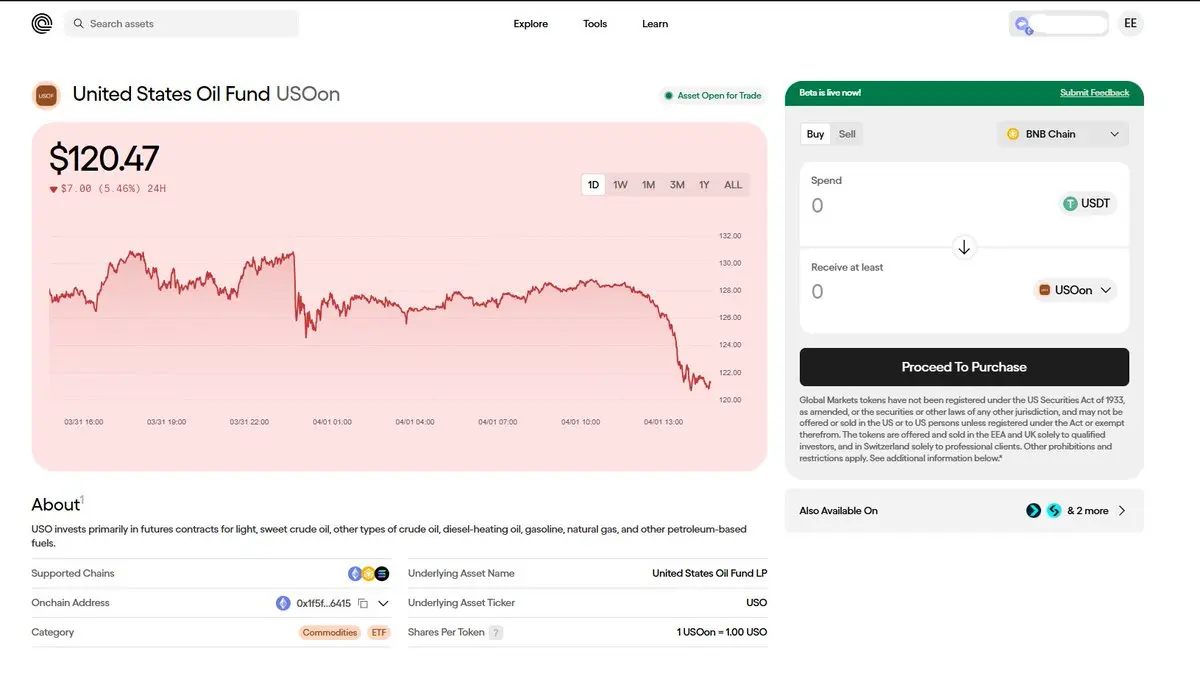Click the Ondo logo in the header
1200x690 pixels.
[41, 24]
